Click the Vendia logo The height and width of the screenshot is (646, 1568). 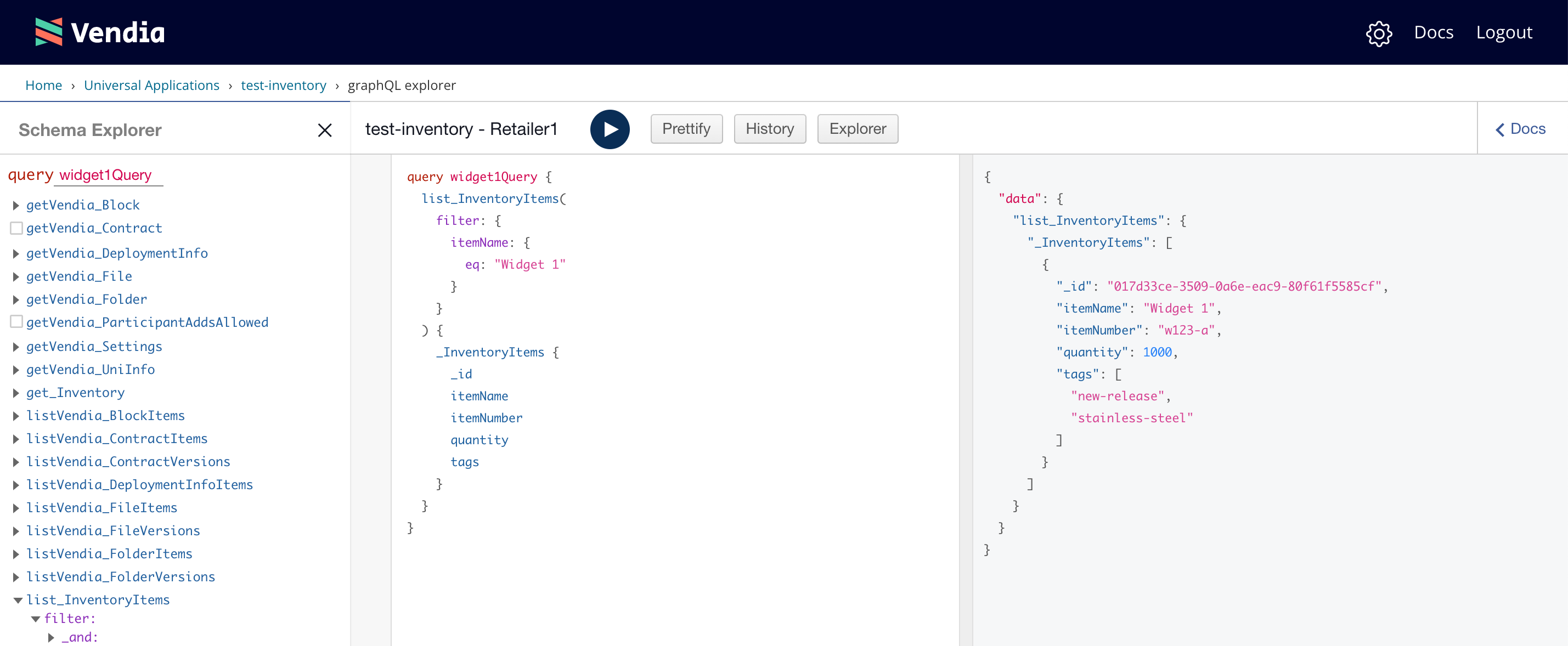[100, 32]
